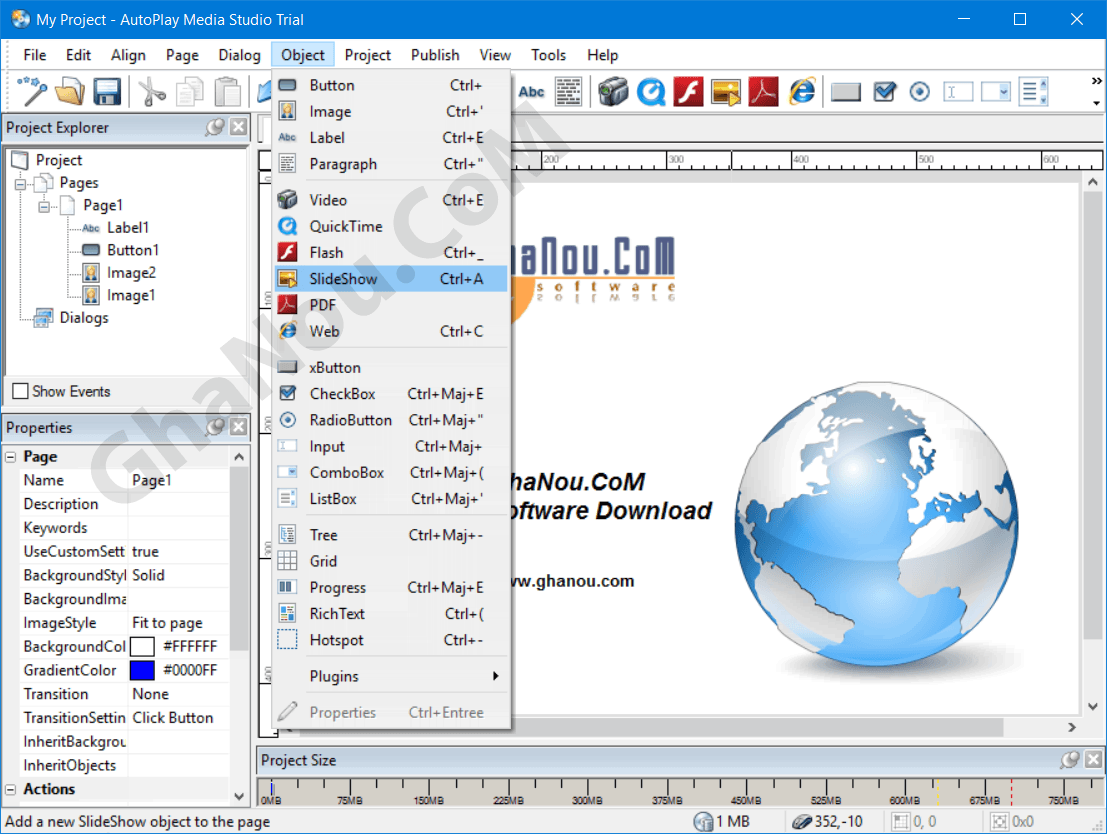Viewport: 1107px width, 834px height.
Task: Insert a Paragraph object from the toolbar
Action: (568, 92)
